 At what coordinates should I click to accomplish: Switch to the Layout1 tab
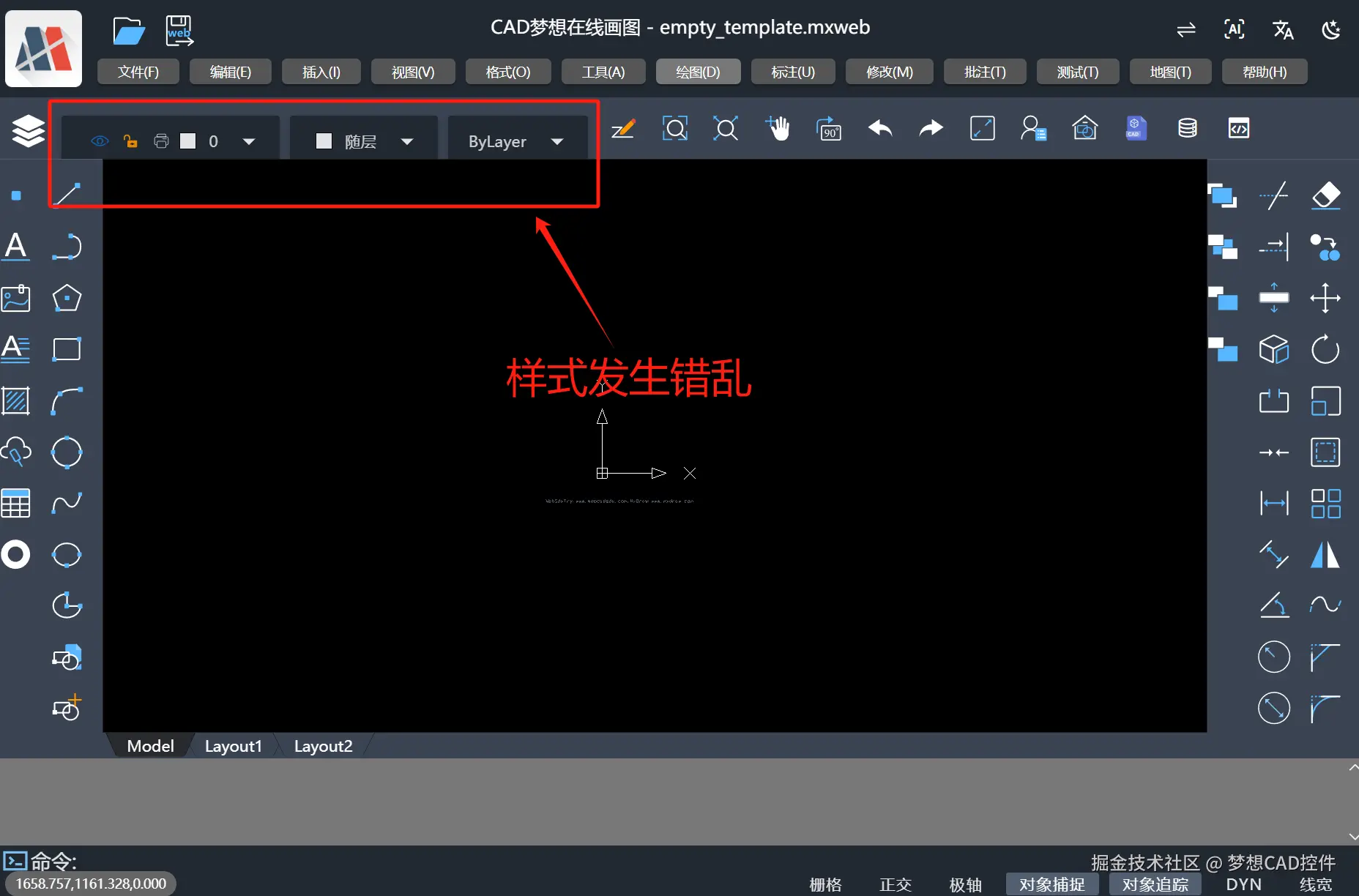click(233, 745)
